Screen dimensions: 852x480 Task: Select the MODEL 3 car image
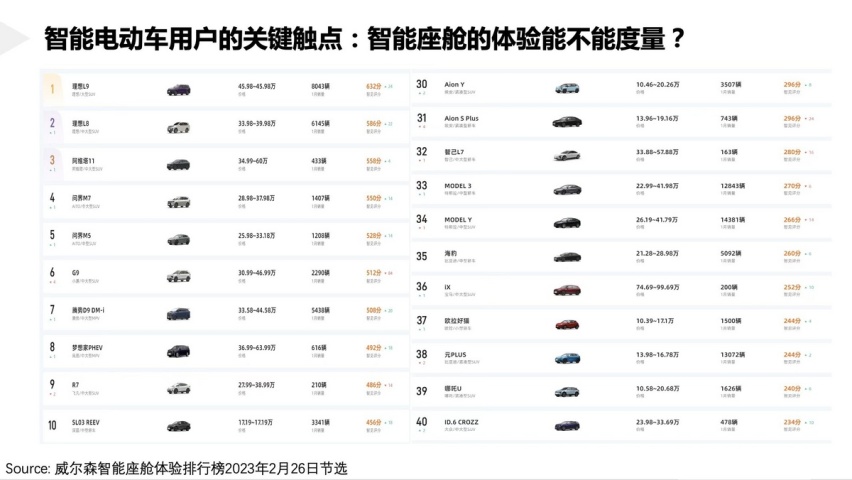pos(567,189)
